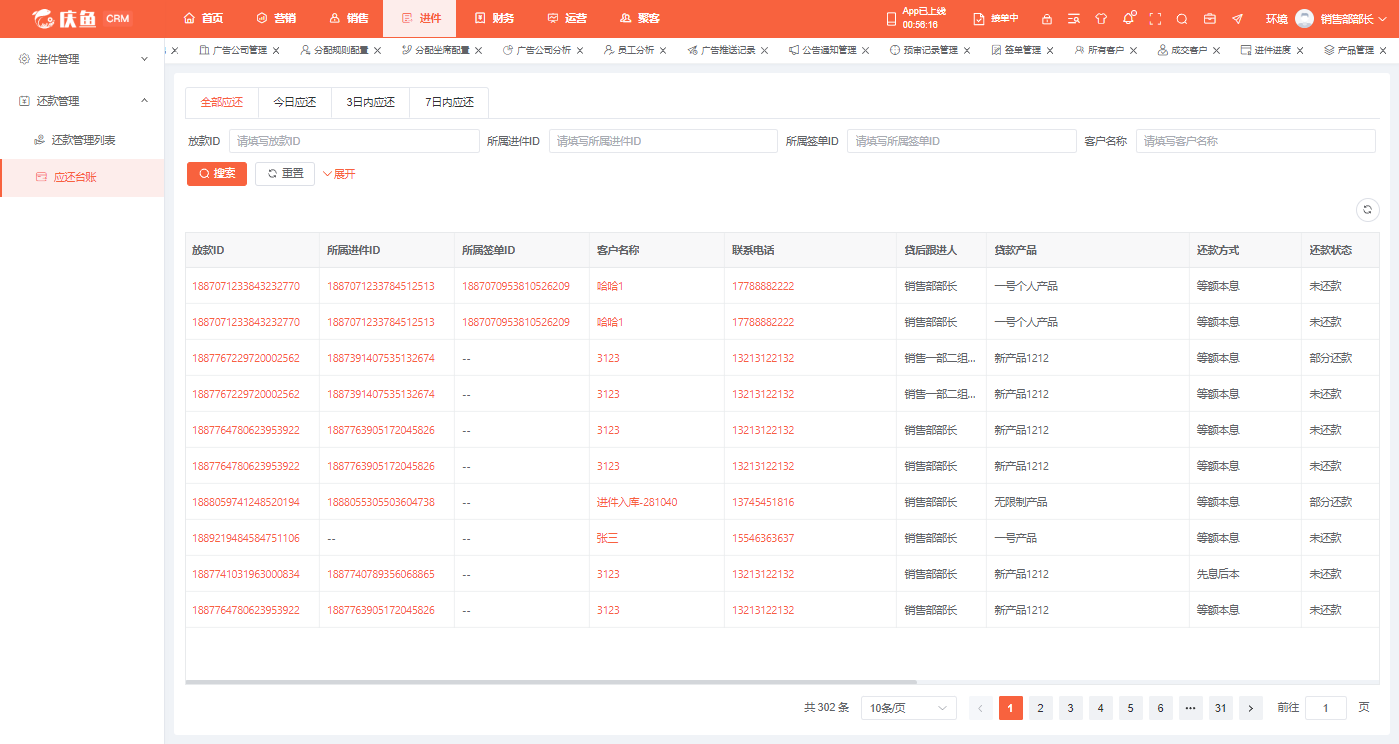The image size is (1399, 744).
Task: Click the 重置 button
Action: (285, 174)
